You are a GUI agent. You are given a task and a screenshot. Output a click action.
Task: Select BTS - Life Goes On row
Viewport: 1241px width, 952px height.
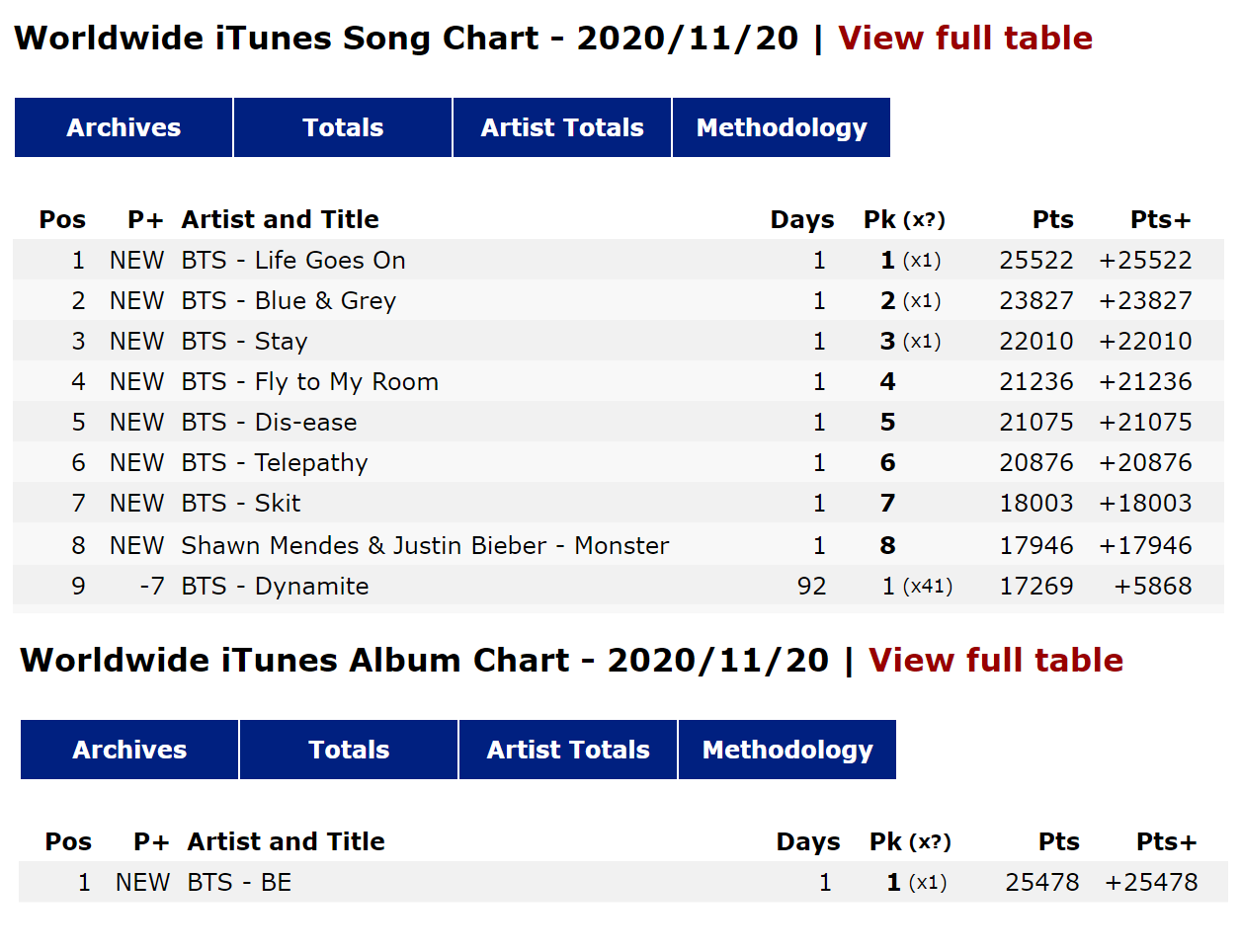click(x=293, y=261)
